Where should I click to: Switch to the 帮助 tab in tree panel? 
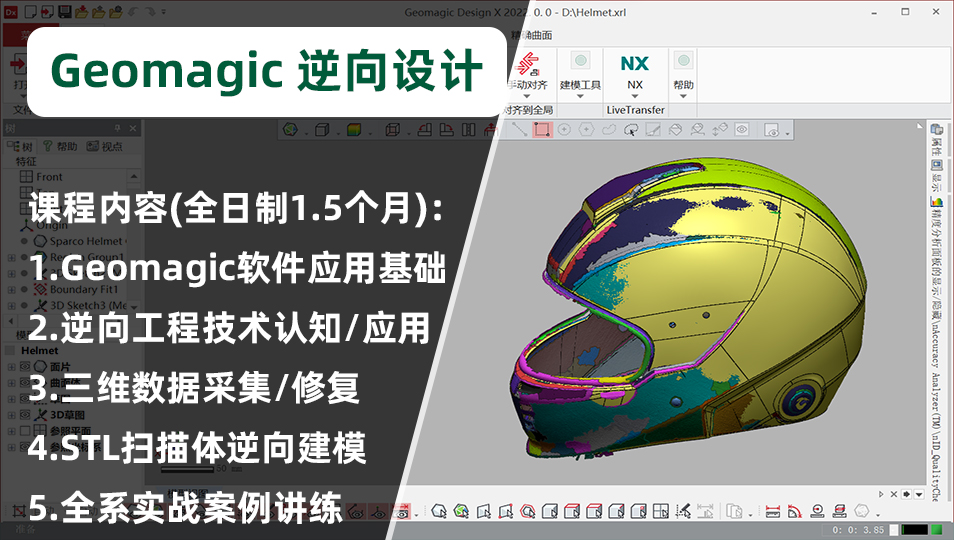click(x=60, y=147)
